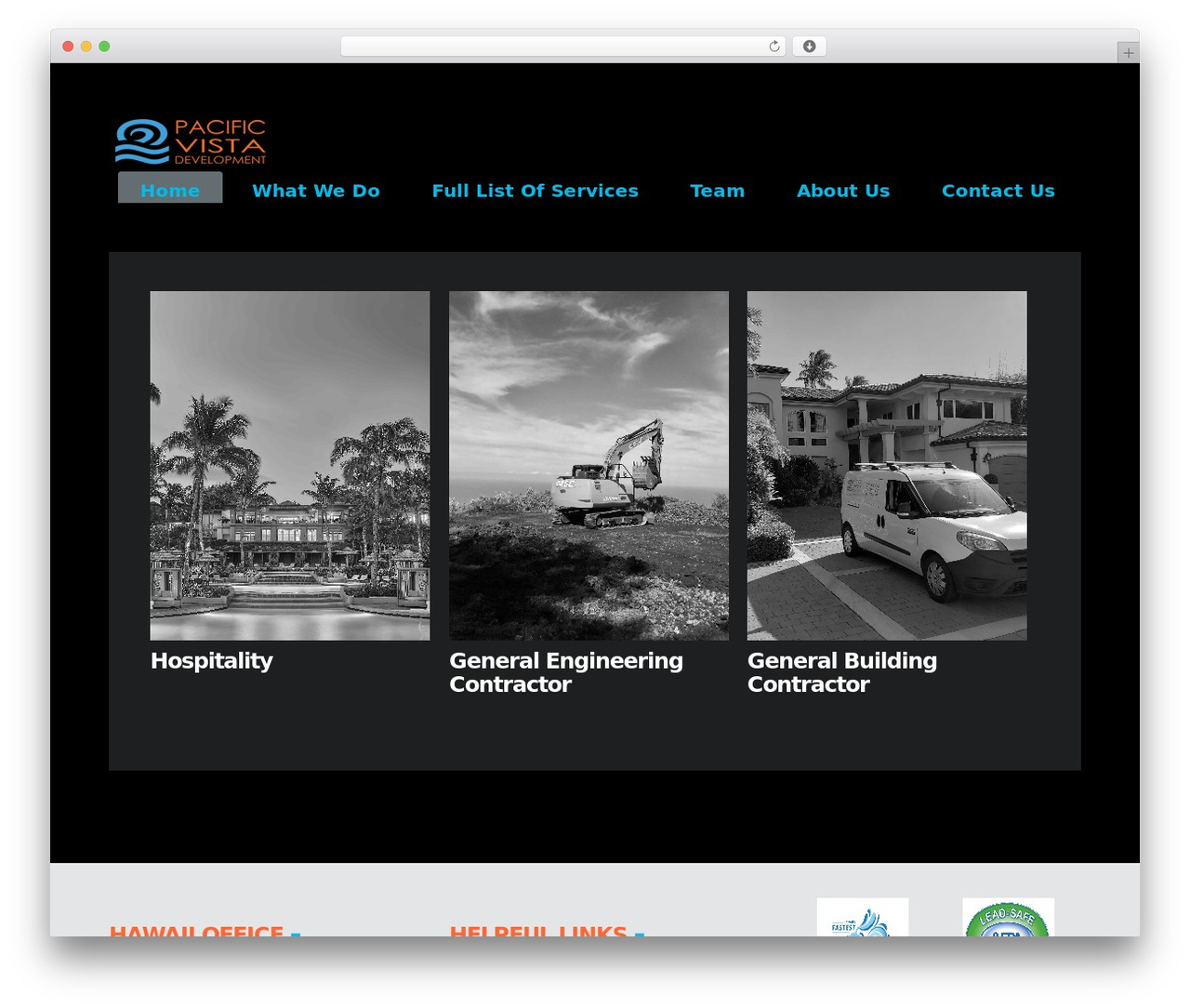Image resolution: width=1190 pixels, height=1008 pixels.
Task: Minimize the window with yellow button
Action: point(86,46)
